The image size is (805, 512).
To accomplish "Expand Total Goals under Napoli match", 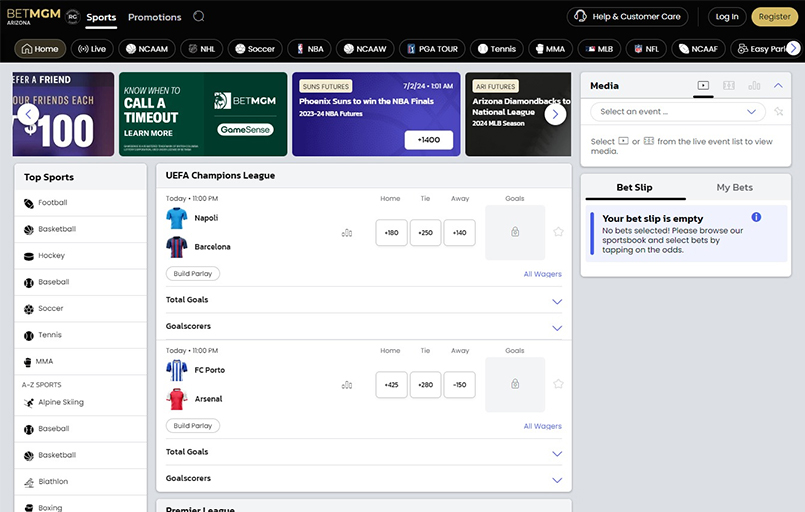I will pyautogui.click(x=364, y=300).
